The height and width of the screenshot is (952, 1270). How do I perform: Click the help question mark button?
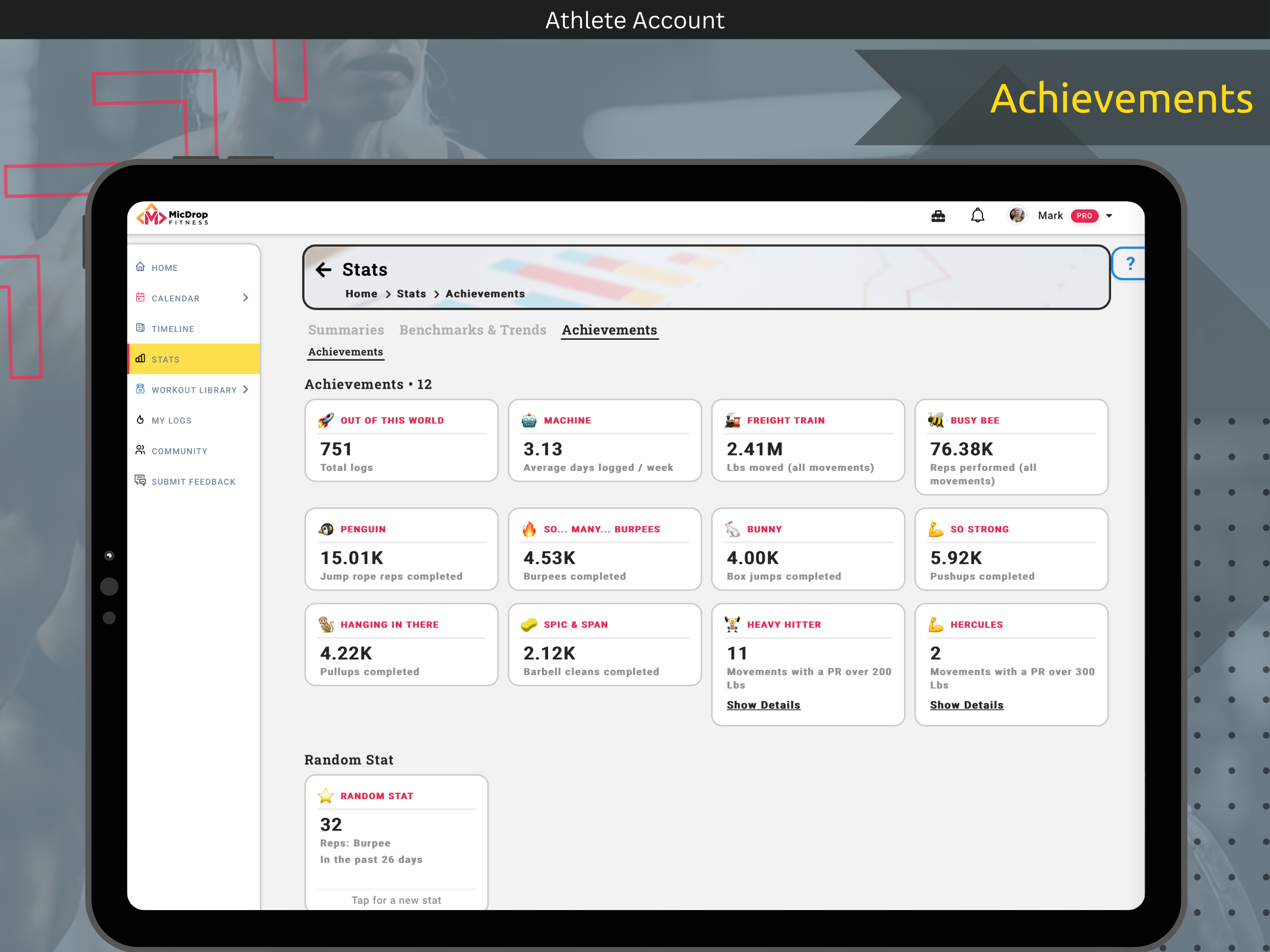point(1130,264)
